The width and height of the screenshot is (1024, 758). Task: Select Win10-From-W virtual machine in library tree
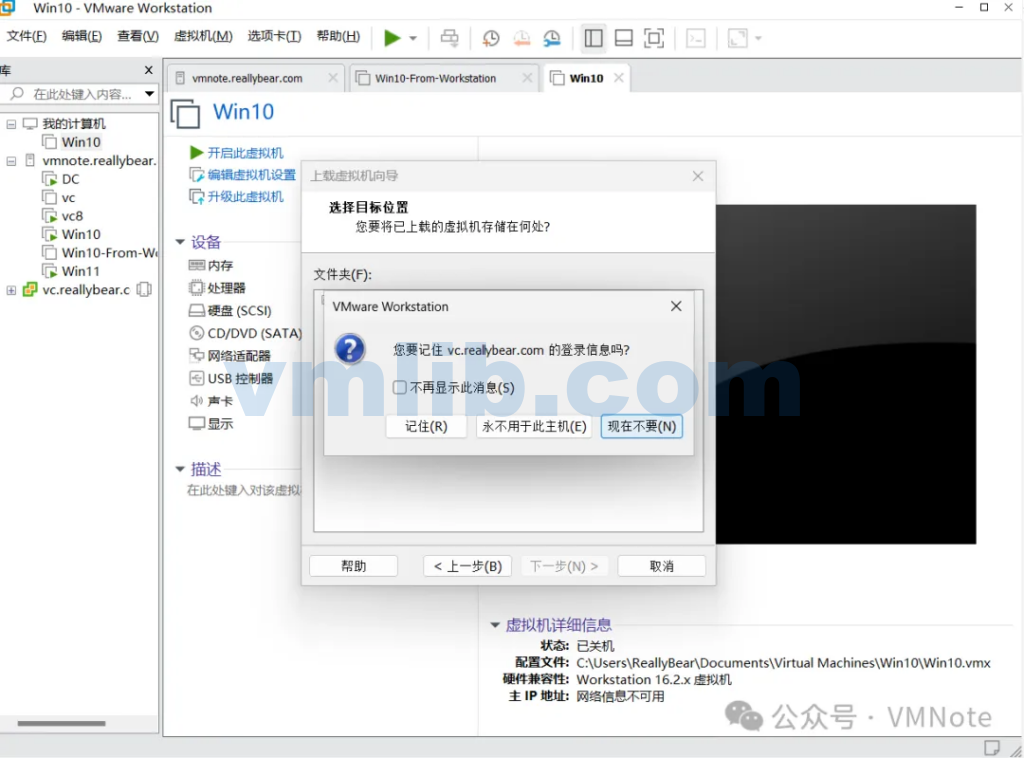pyautogui.click(x=109, y=253)
